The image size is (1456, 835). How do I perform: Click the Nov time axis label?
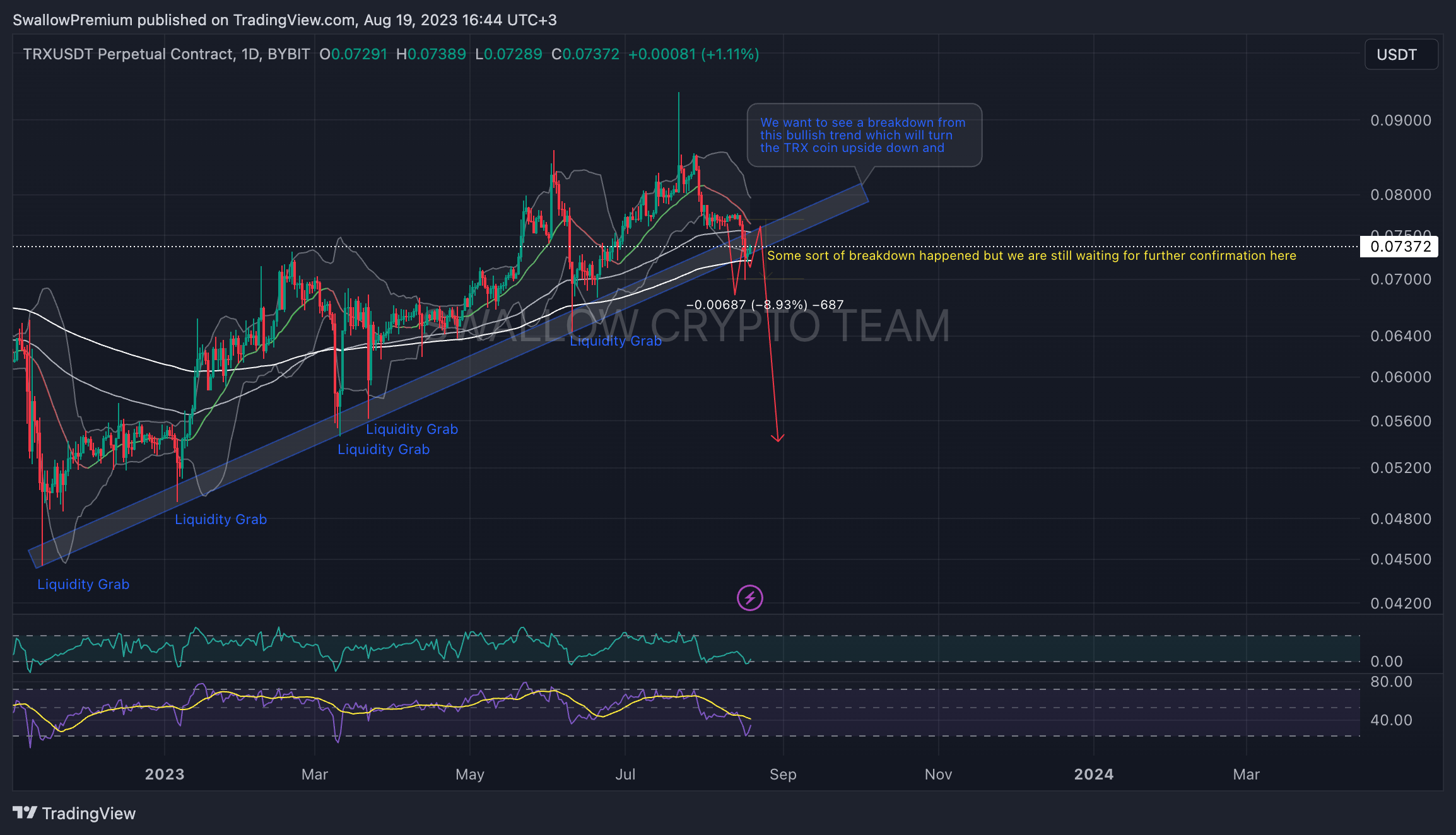pos(938,774)
